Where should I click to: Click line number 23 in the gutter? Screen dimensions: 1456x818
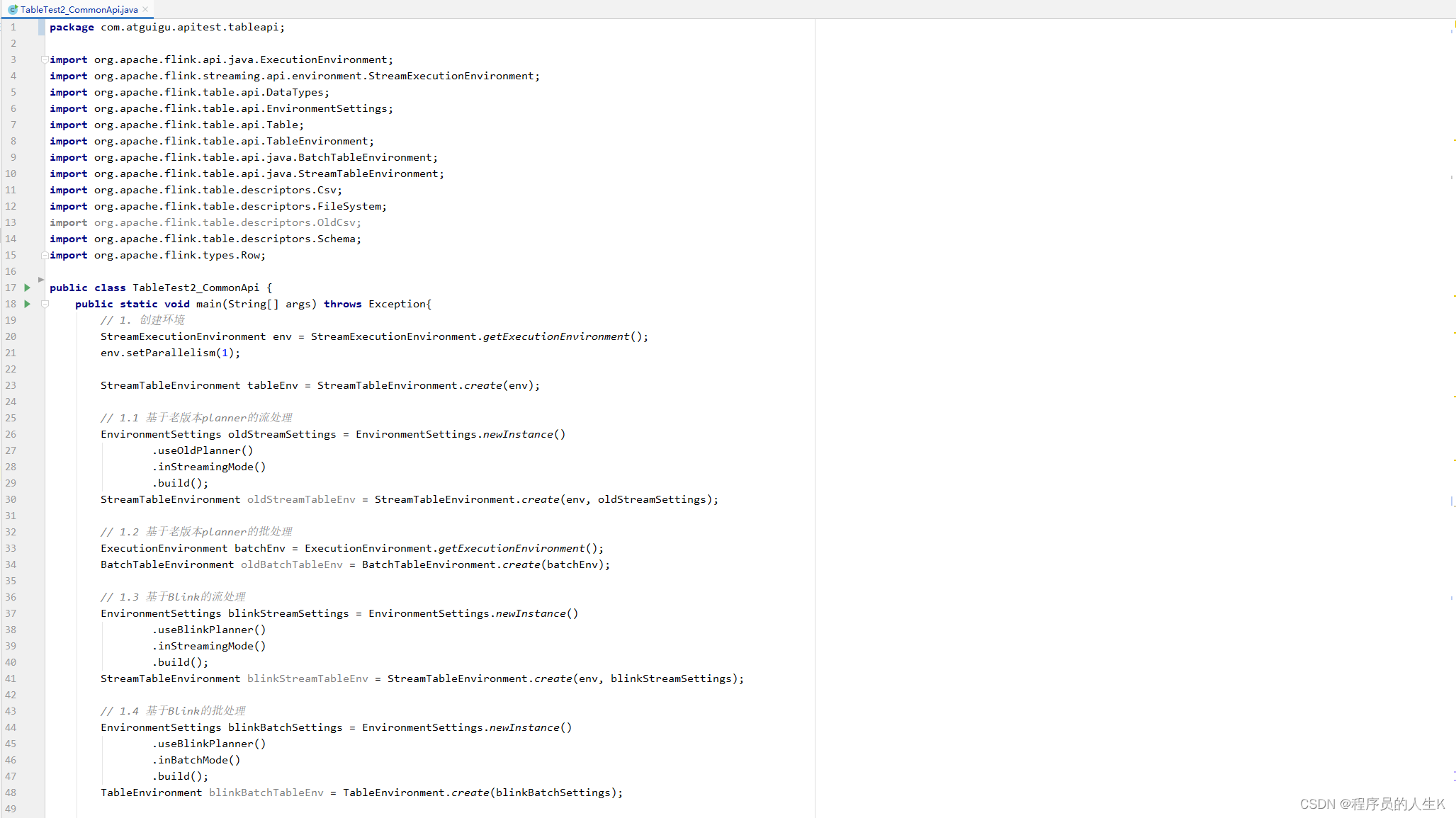[x=11, y=385]
